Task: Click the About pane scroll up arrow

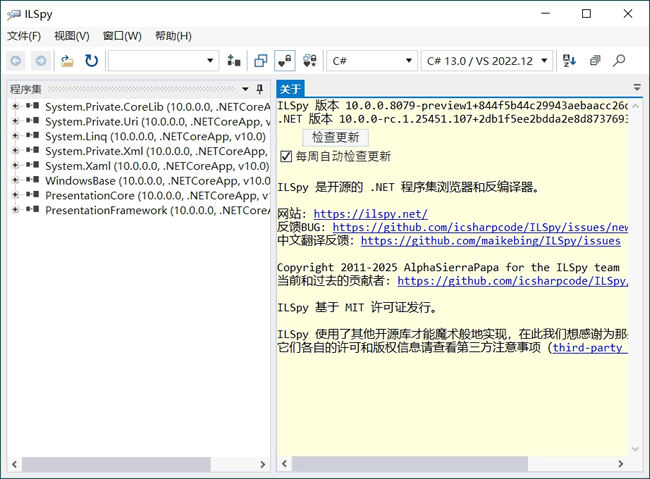Action: point(635,106)
